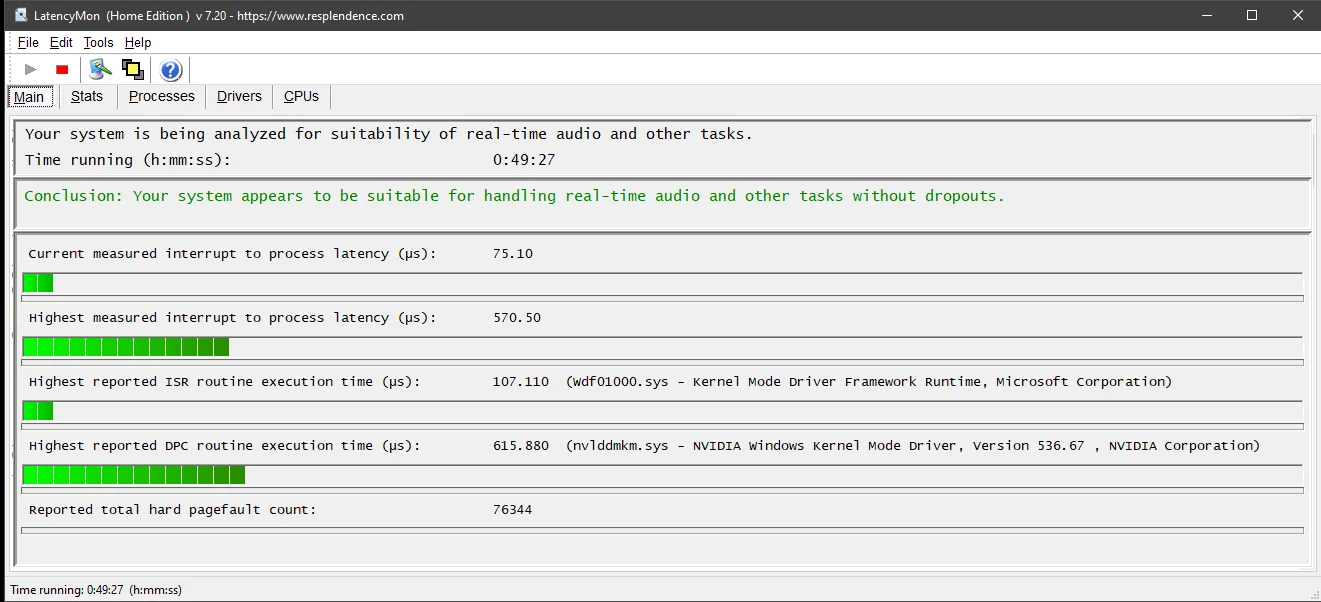
Task: Select the 615.880 DPC value
Action: [521, 446]
